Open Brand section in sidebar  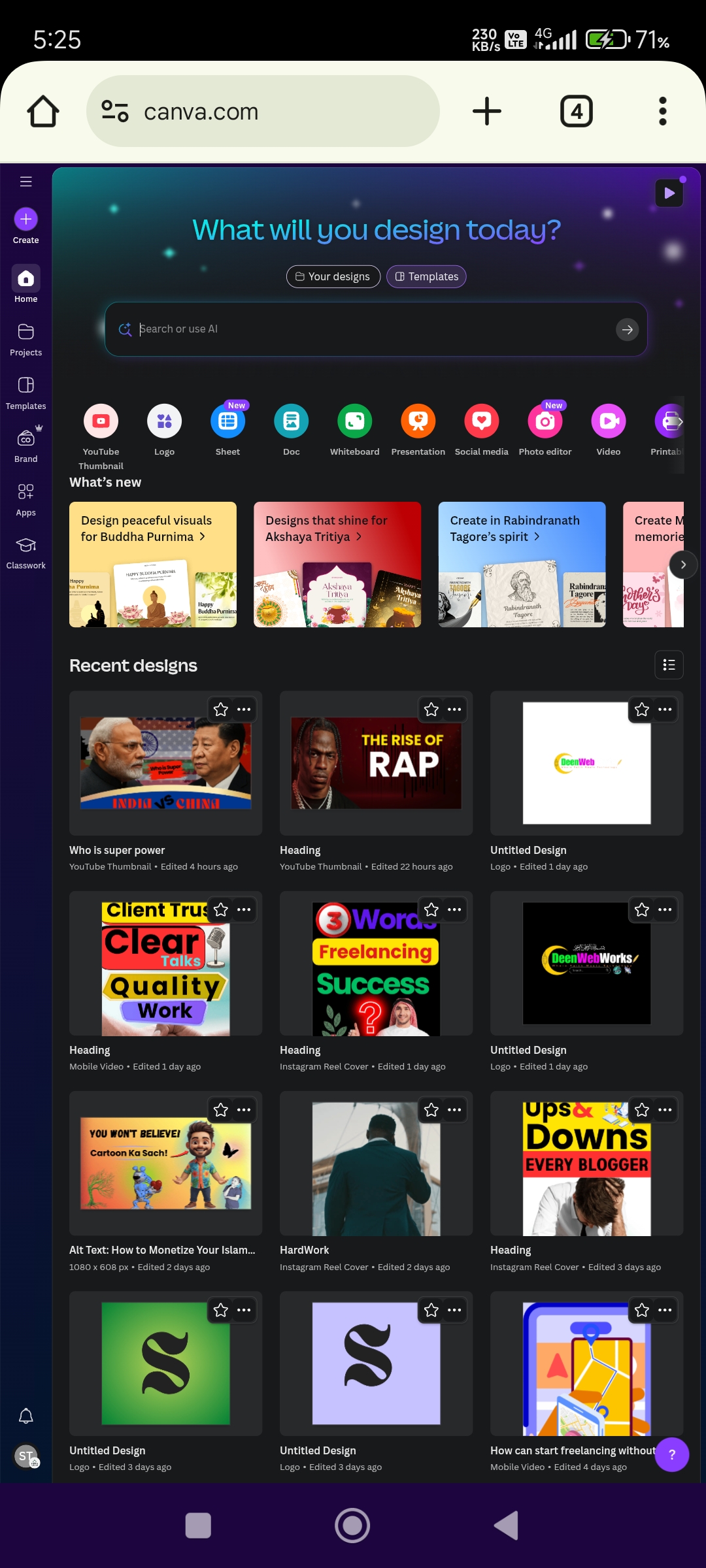25,445
